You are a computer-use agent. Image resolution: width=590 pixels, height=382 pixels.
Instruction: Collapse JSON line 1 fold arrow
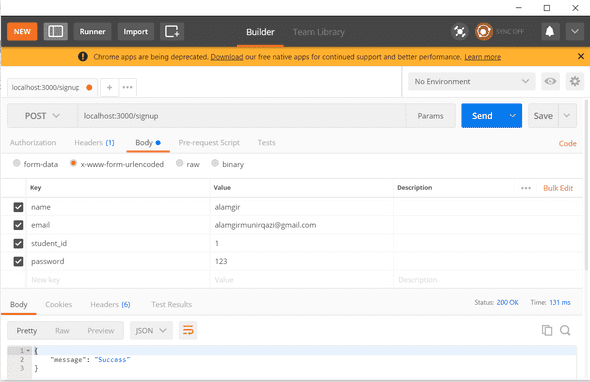coord(28,351)
